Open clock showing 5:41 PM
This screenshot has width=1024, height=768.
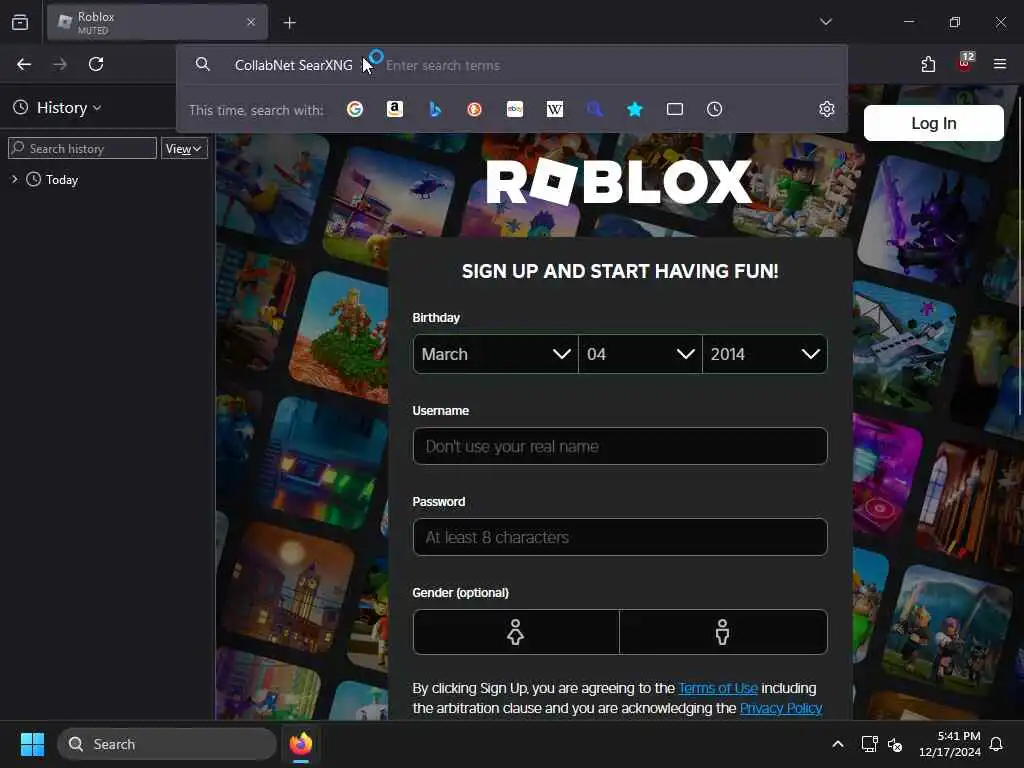[950, 744]
